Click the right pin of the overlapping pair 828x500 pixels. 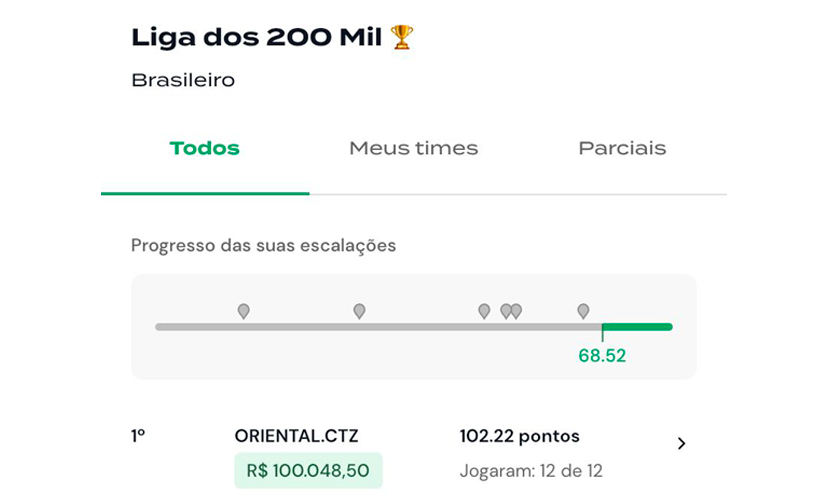[x=517, y=311]
